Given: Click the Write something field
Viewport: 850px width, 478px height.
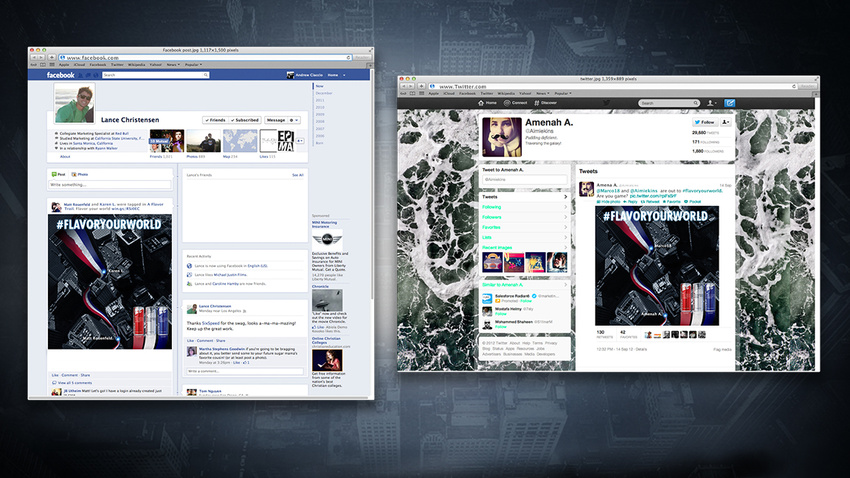Looking at the screenshot, I should click(x=110, y=185).
